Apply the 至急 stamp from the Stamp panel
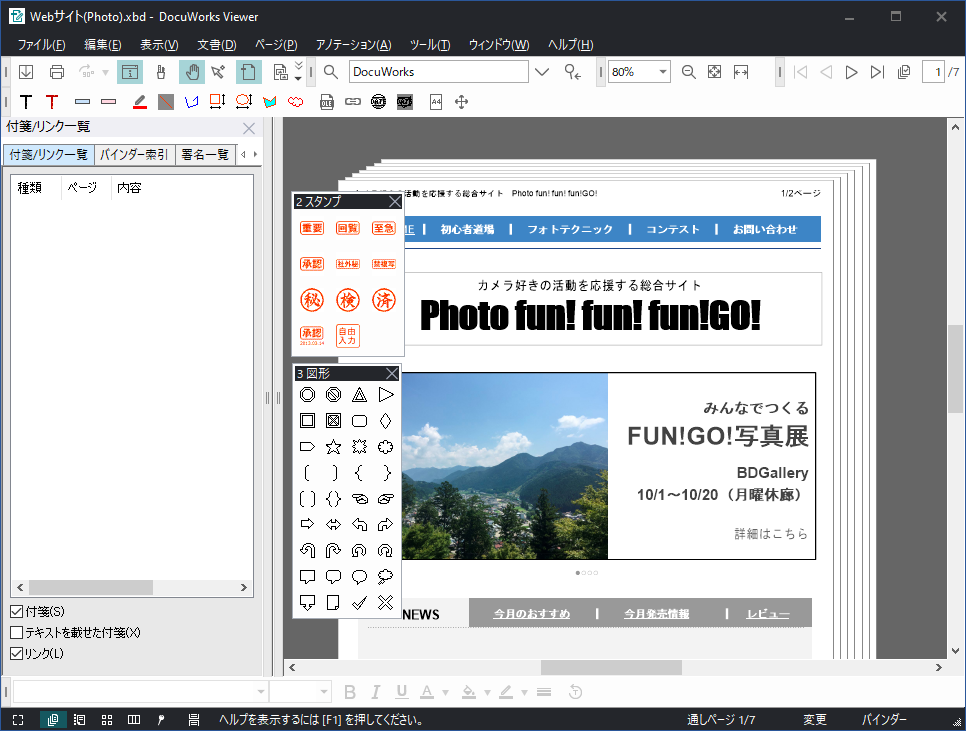This screenshot has height=731, width=966. tap(384, 227)
